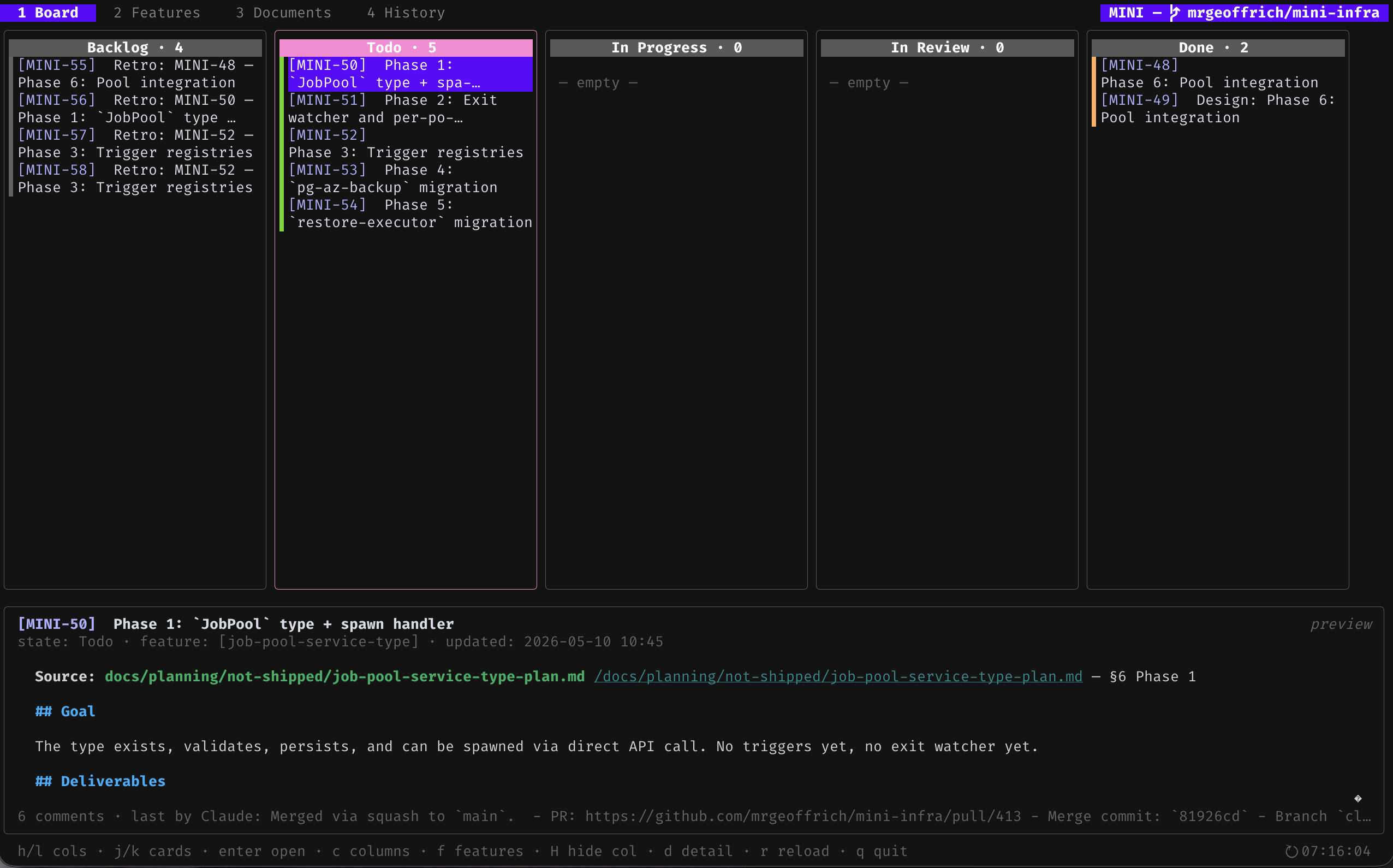Click the Goal heading in preview
Image resolution: width=1393 pixels, height=868 pixels.
coord(66,712)
